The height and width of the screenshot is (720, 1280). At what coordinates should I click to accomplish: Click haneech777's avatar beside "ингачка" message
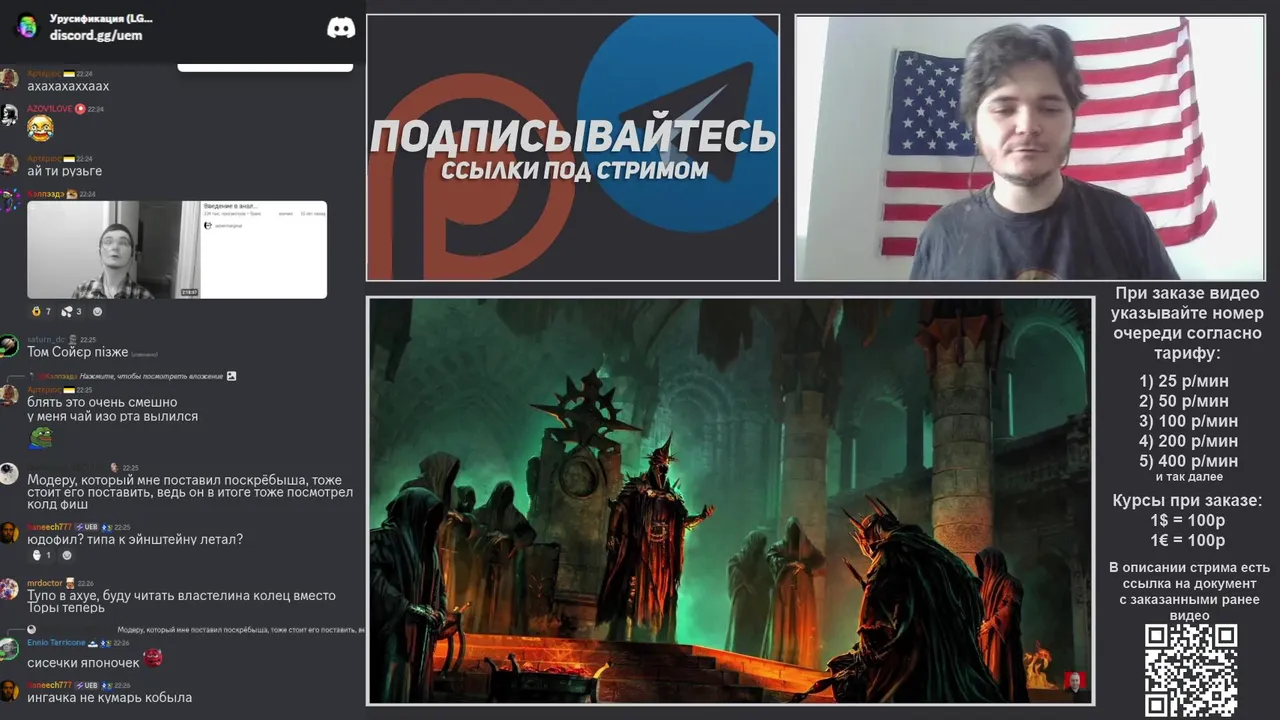click(x=9, y=691)
